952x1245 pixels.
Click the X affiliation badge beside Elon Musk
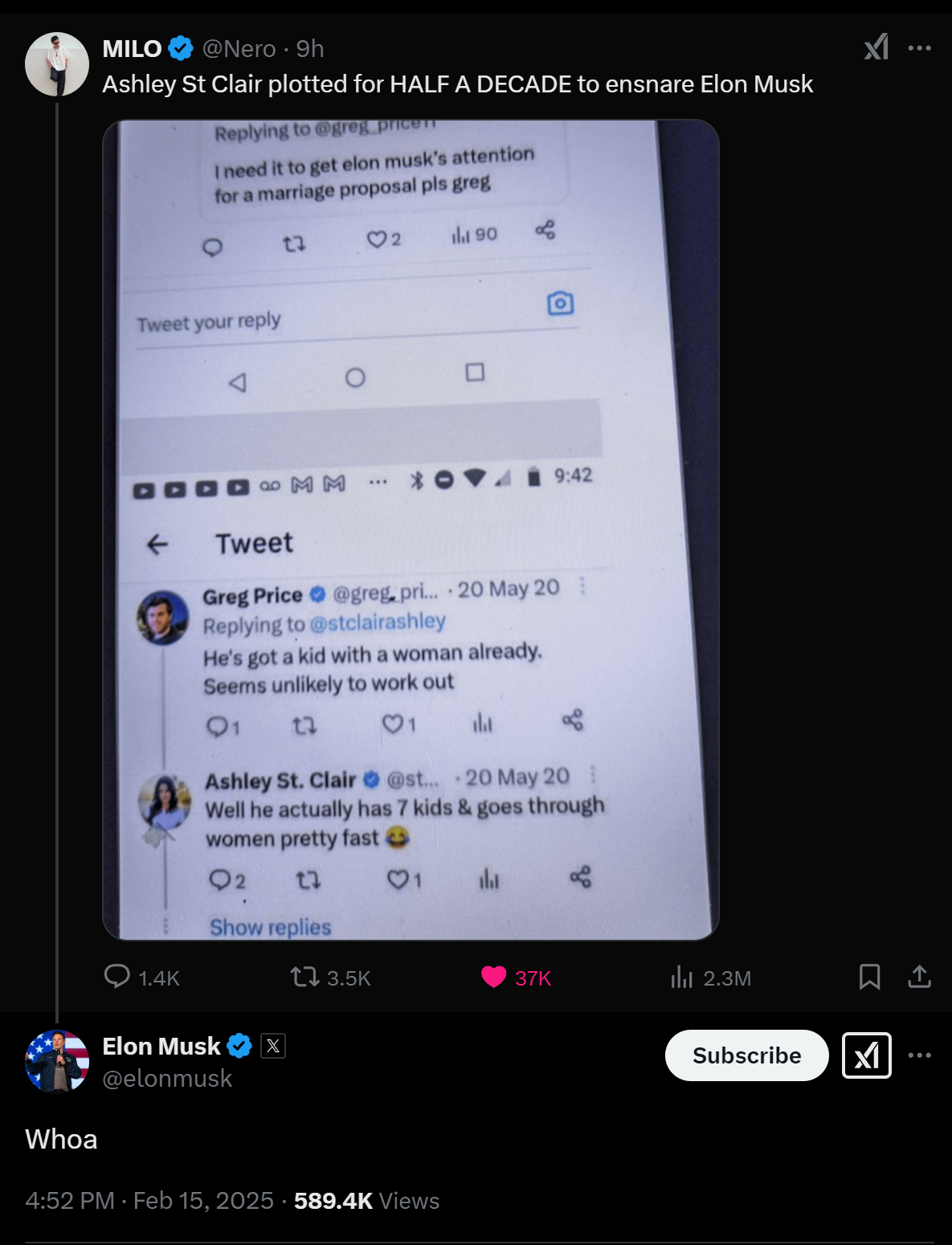pyautogui.click(x=273, y=1046)
